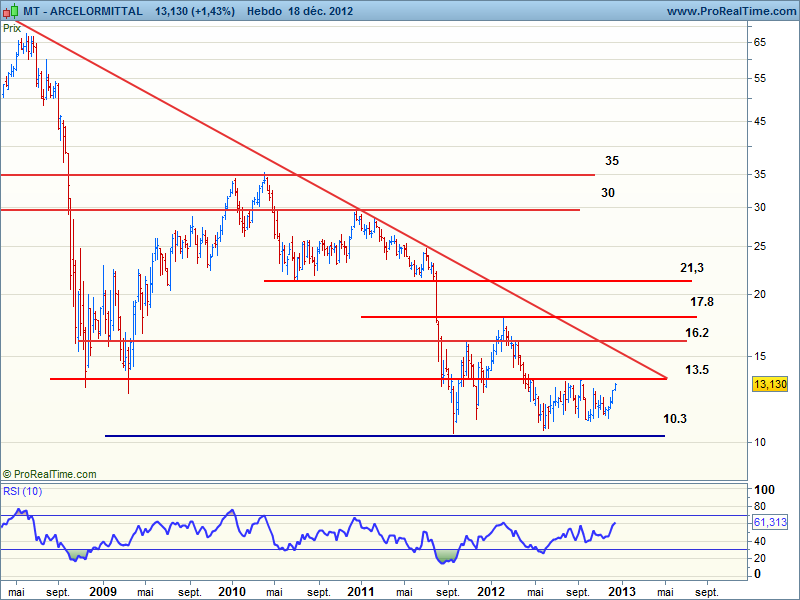The image size is (800, 600).
Task: Click the 2013 year marker on the time axis
Action: (620, 591)
